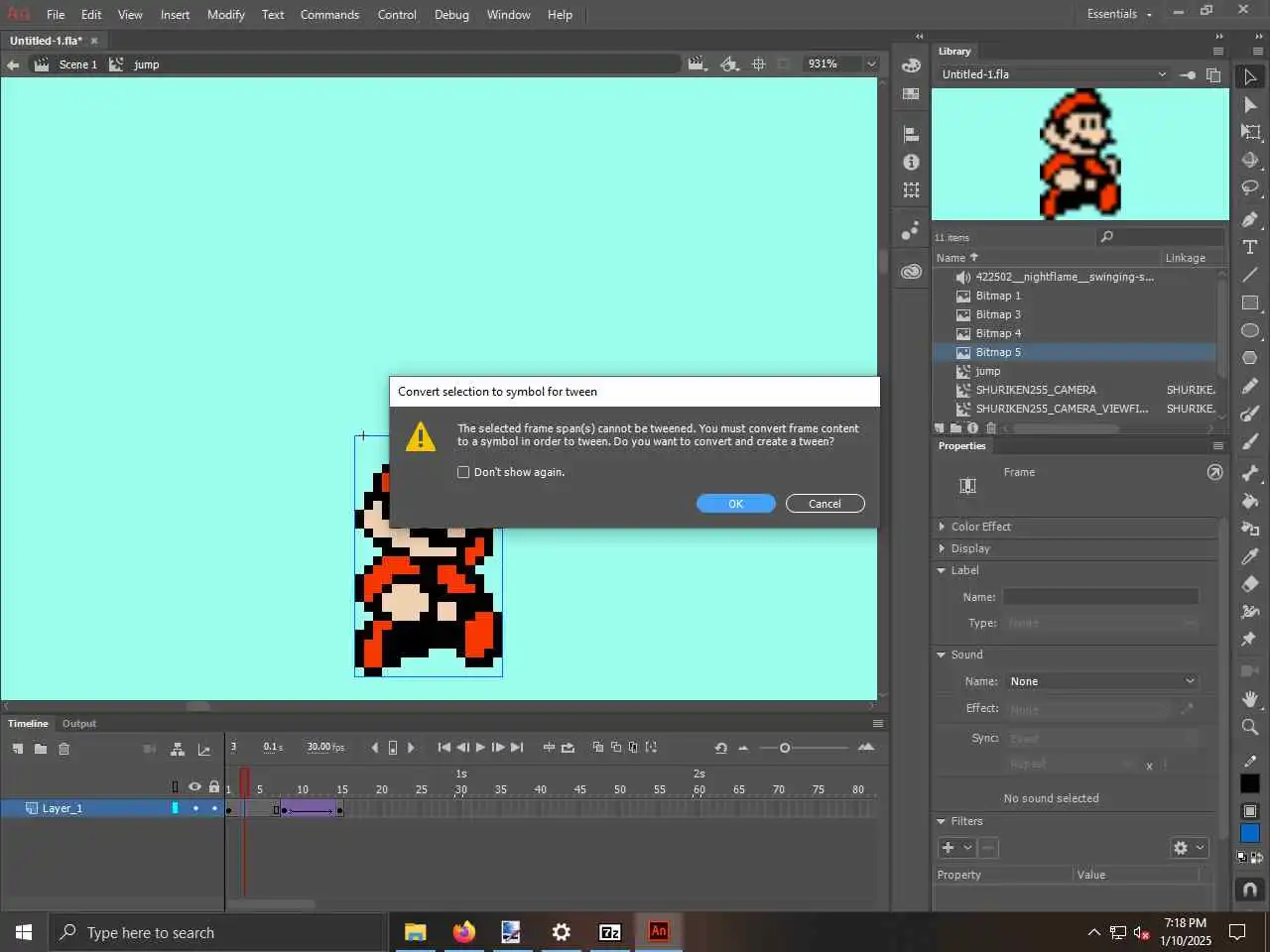1270x952 pixels.
Task: Open the Control menu
Action: (x=397, y=15)
